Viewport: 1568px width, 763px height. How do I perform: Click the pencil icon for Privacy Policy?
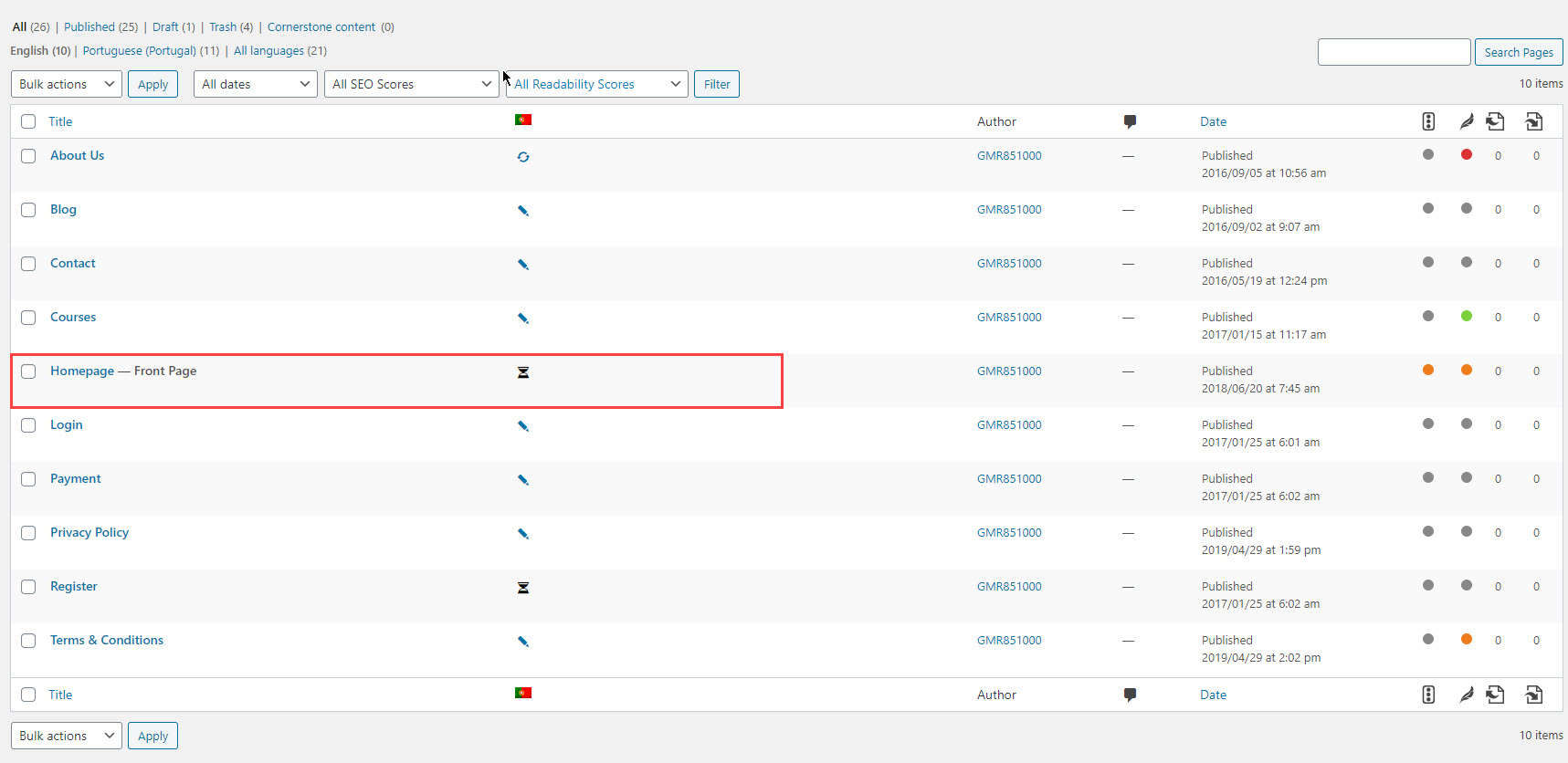coord(523,534)
